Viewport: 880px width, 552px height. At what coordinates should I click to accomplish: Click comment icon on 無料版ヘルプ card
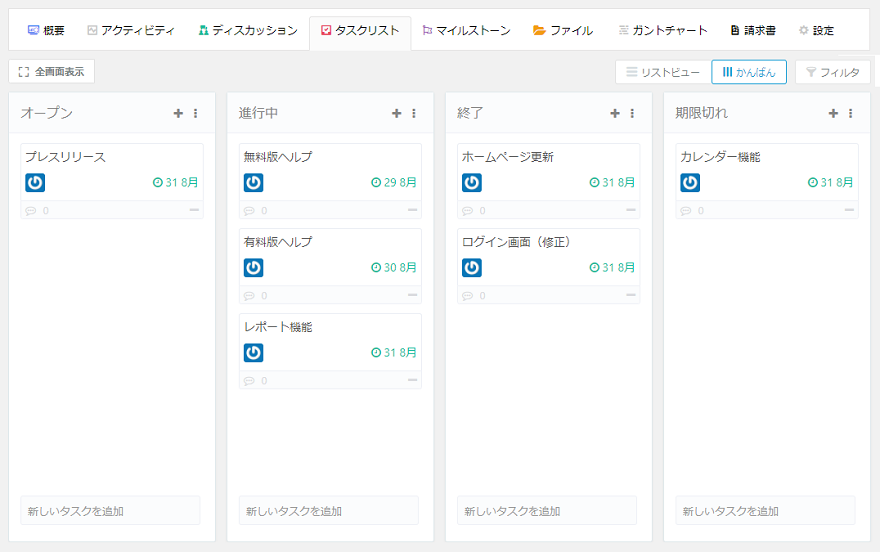tap(249, 211)
